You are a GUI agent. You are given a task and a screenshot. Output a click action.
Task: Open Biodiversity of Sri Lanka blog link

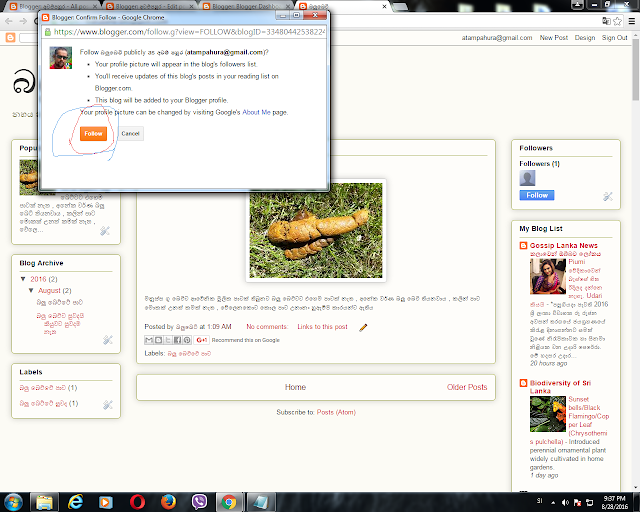[x=560, y=387]
